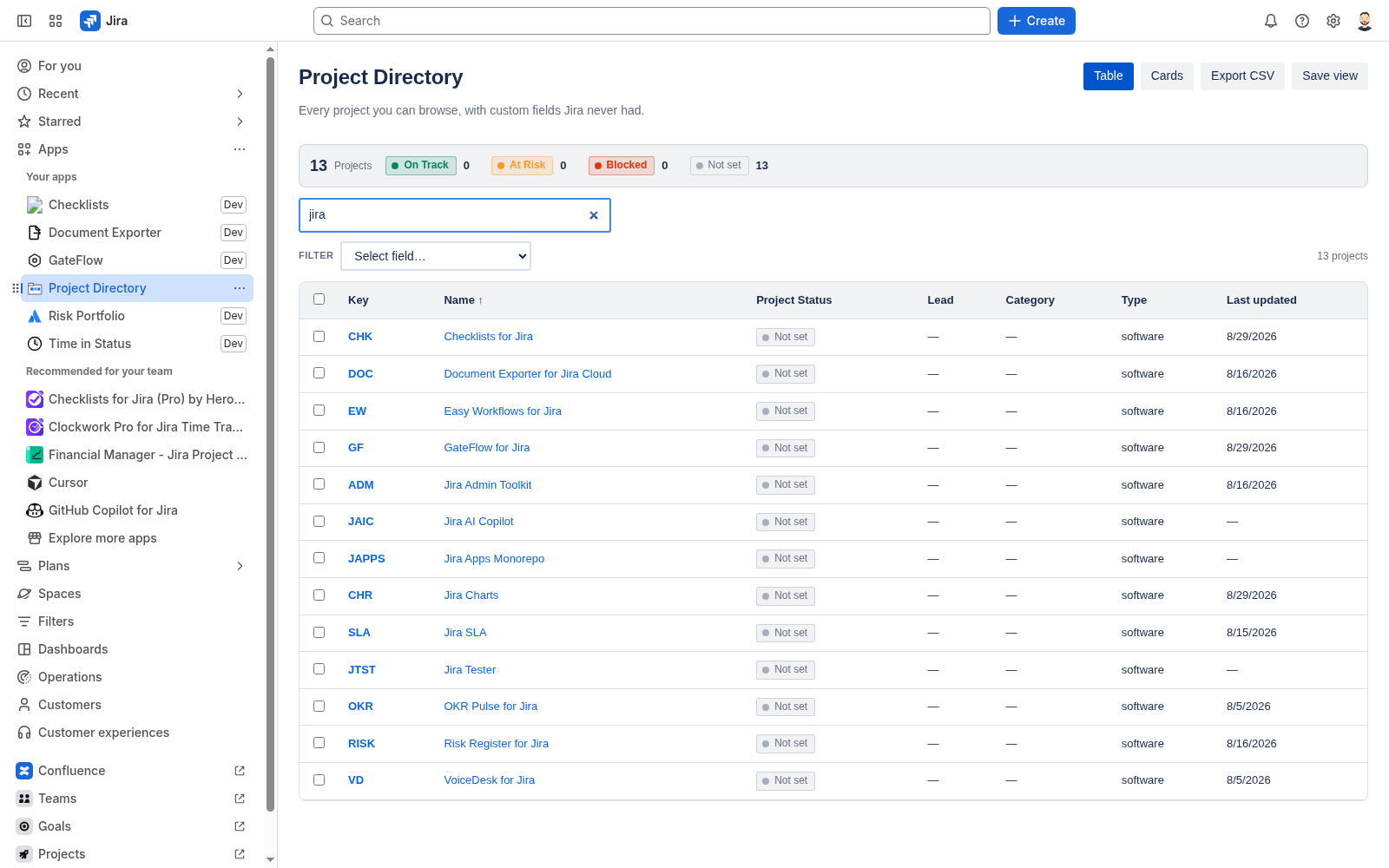1389x868 pixels.
Task: Open Teams external link icon
Action: click(240, 799)
